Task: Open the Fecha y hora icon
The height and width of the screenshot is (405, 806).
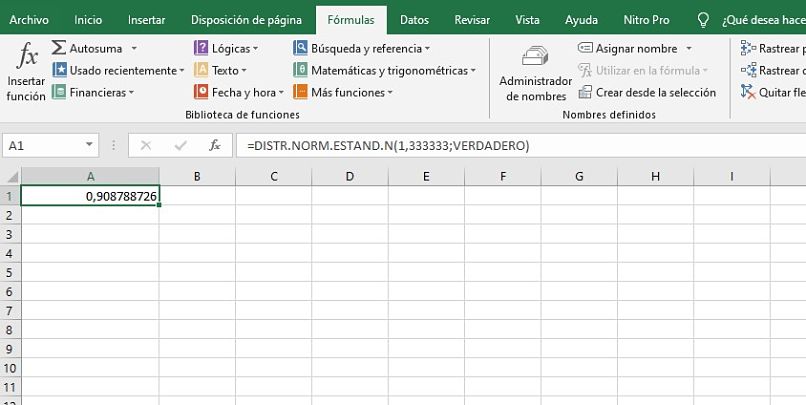Action: point(202,92)
